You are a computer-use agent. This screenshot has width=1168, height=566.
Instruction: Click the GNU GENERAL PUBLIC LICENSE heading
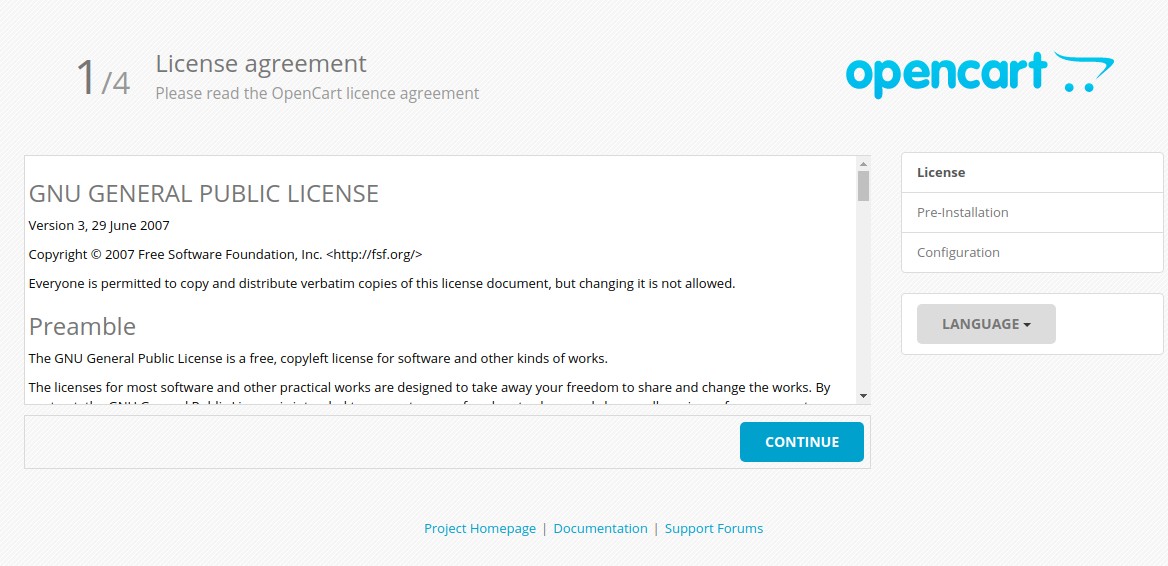203,194
